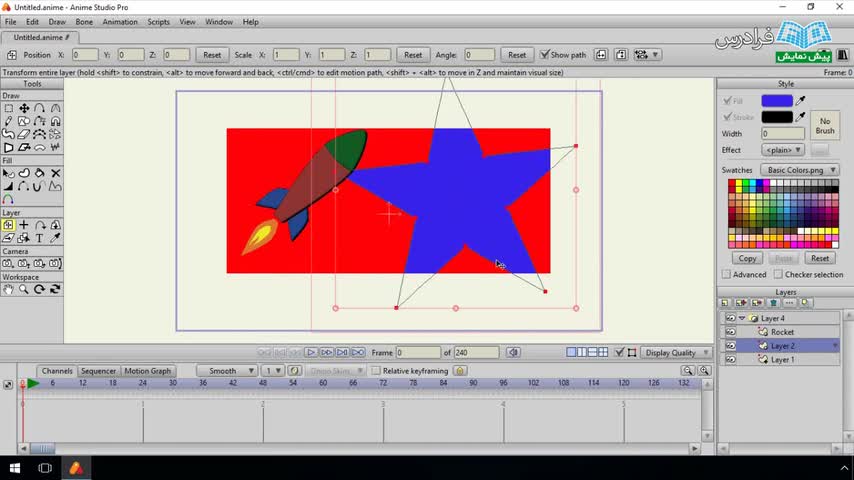
Task: Click the Play animation button
Action: tap(311, 353)
